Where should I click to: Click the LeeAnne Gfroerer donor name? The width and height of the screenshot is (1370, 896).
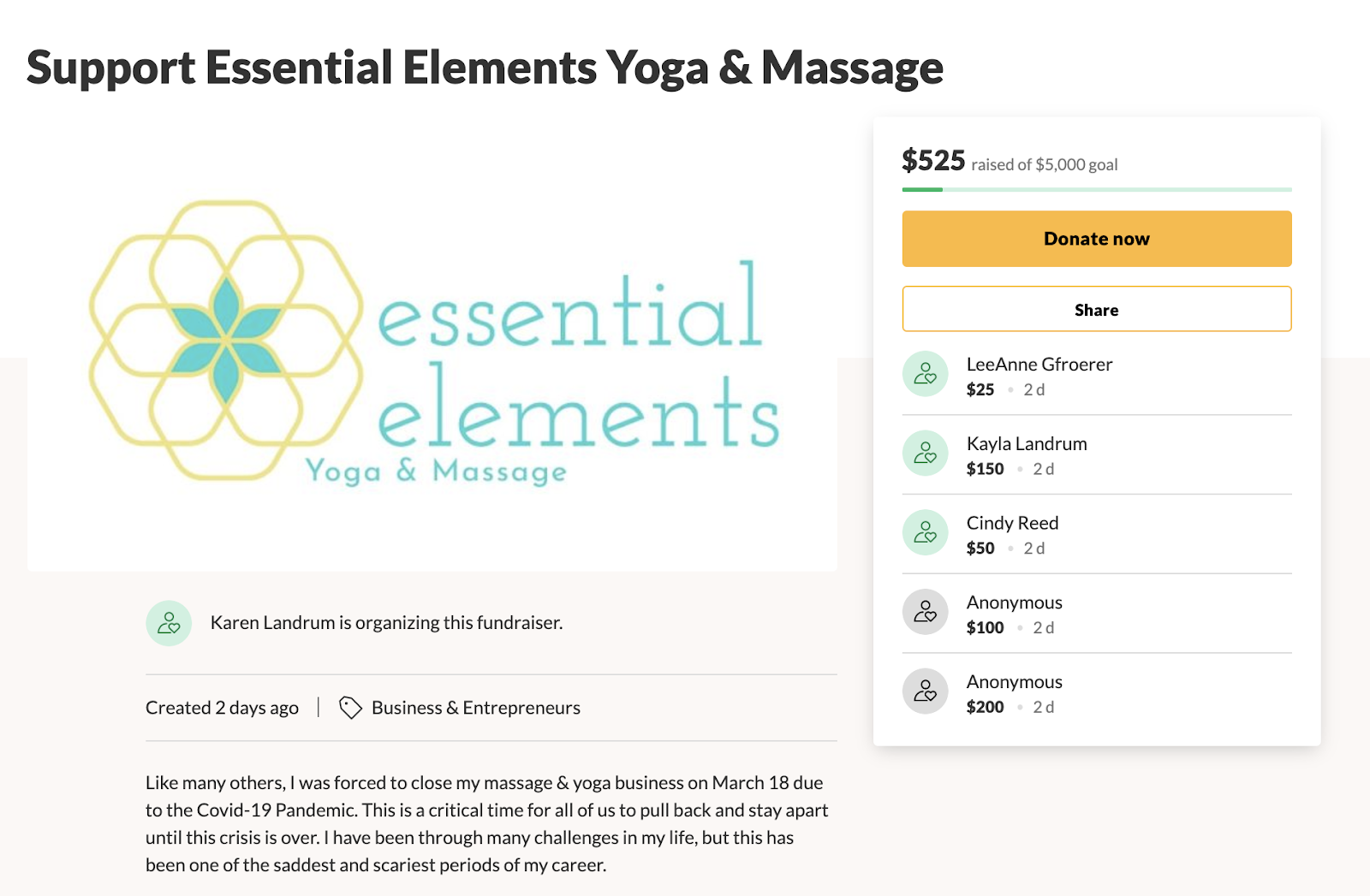tap(1039, 365)
